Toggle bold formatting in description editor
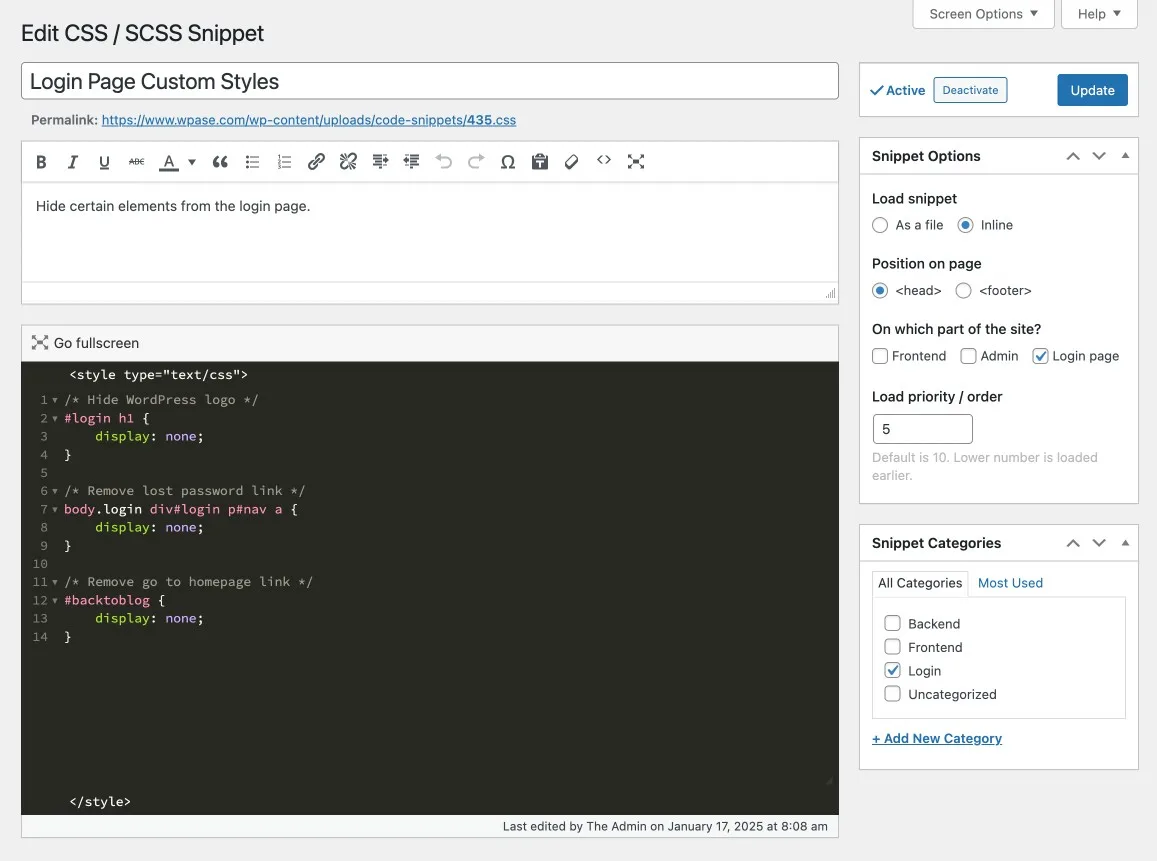Screen dimensions: 1157x861 [x=41, y=162]
